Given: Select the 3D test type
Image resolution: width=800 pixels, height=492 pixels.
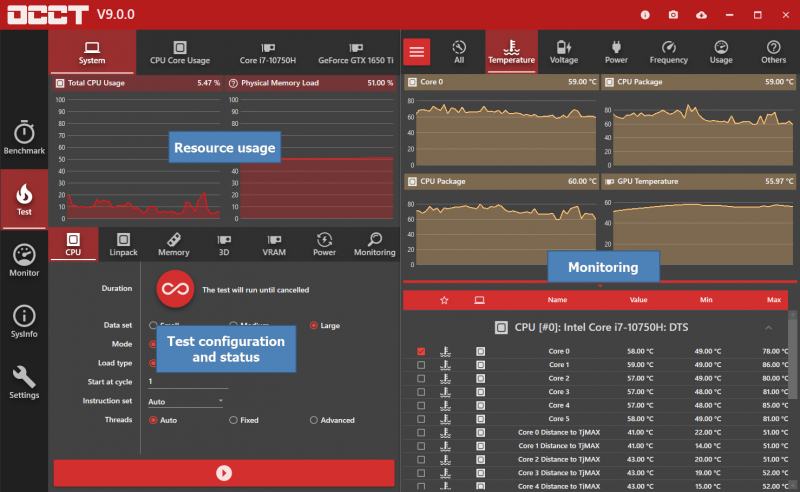Looking at the screenshot, I should tap(223, 244).
